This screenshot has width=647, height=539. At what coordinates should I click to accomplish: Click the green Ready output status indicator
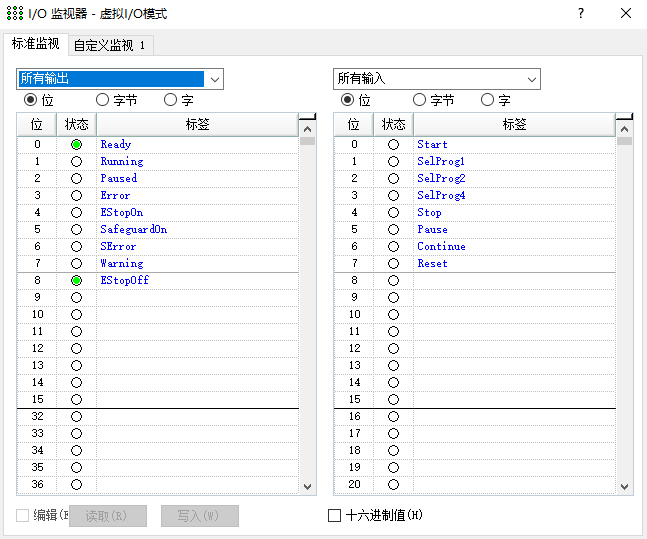(76, 145)
